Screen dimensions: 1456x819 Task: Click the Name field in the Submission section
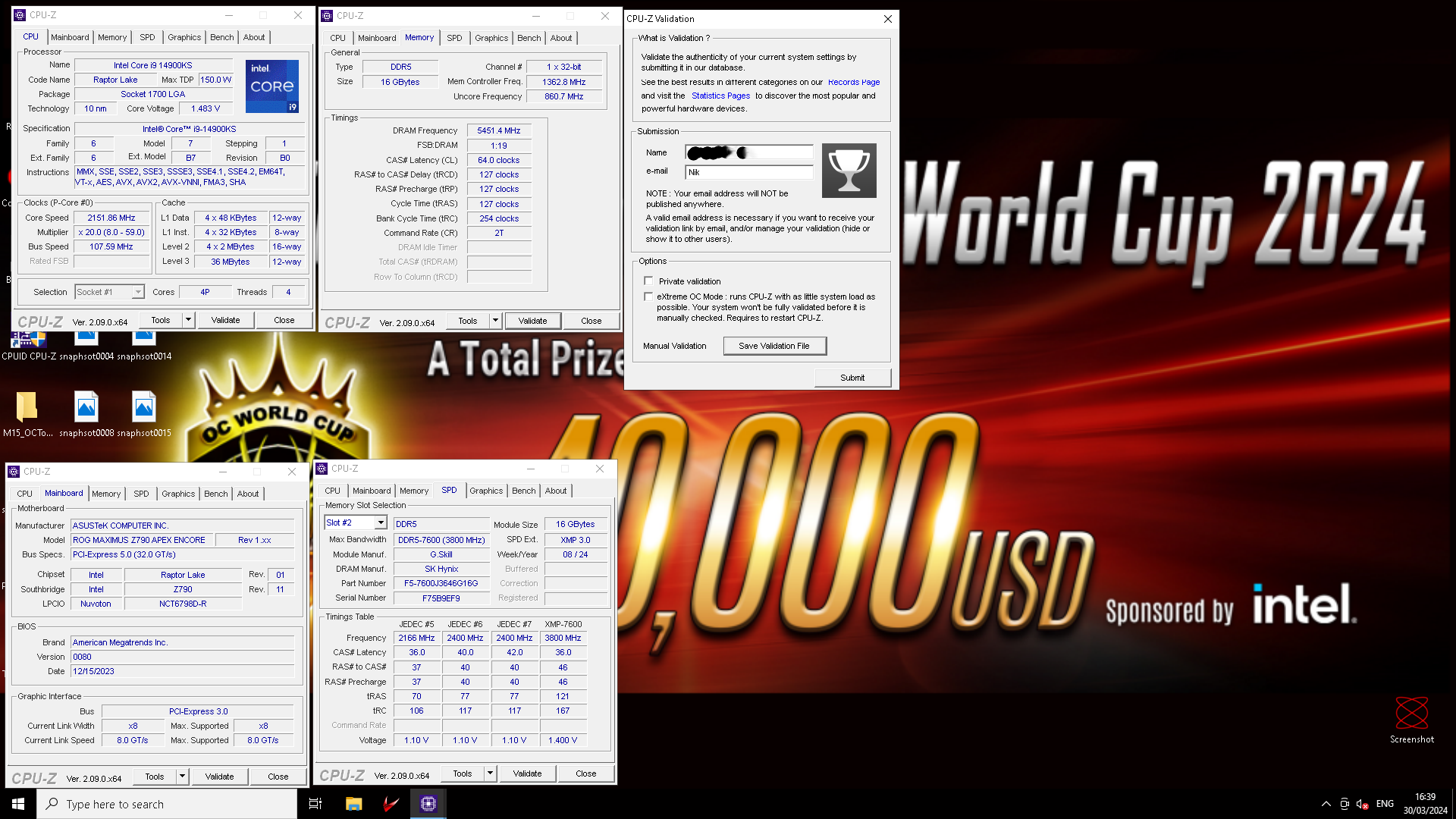[749, 152]
